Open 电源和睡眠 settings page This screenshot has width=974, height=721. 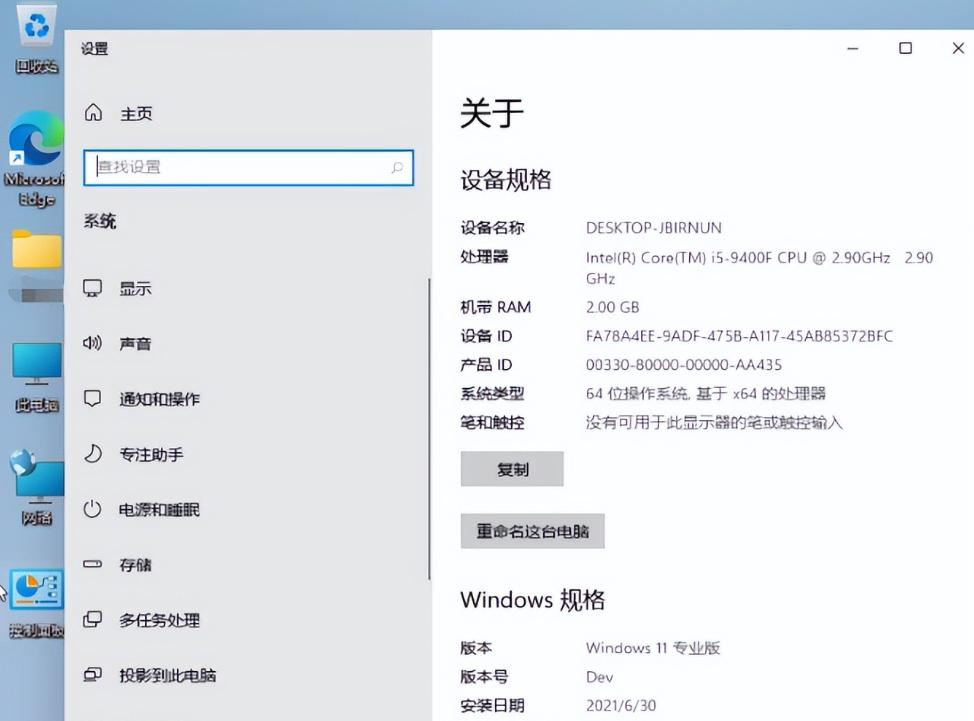[x=160, y=510]
